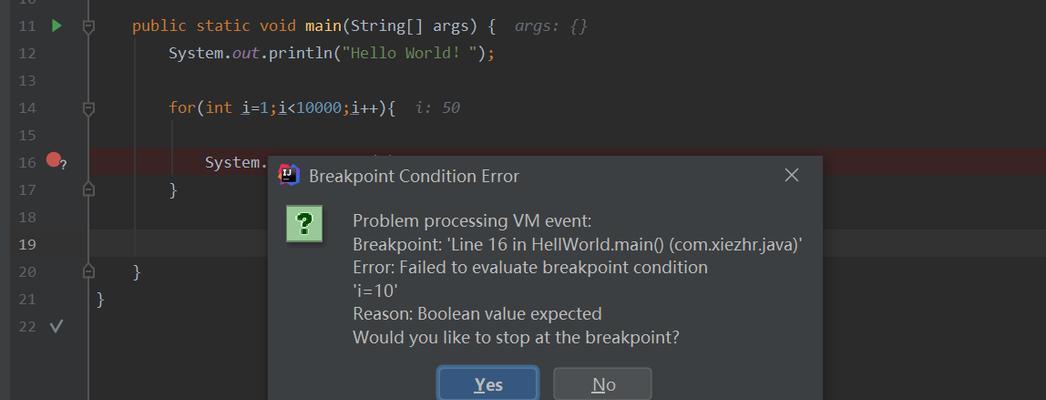Collapse the for loop fold marker
The height and width of the screenshot is (400, 1046).
(x=88, y=108)
